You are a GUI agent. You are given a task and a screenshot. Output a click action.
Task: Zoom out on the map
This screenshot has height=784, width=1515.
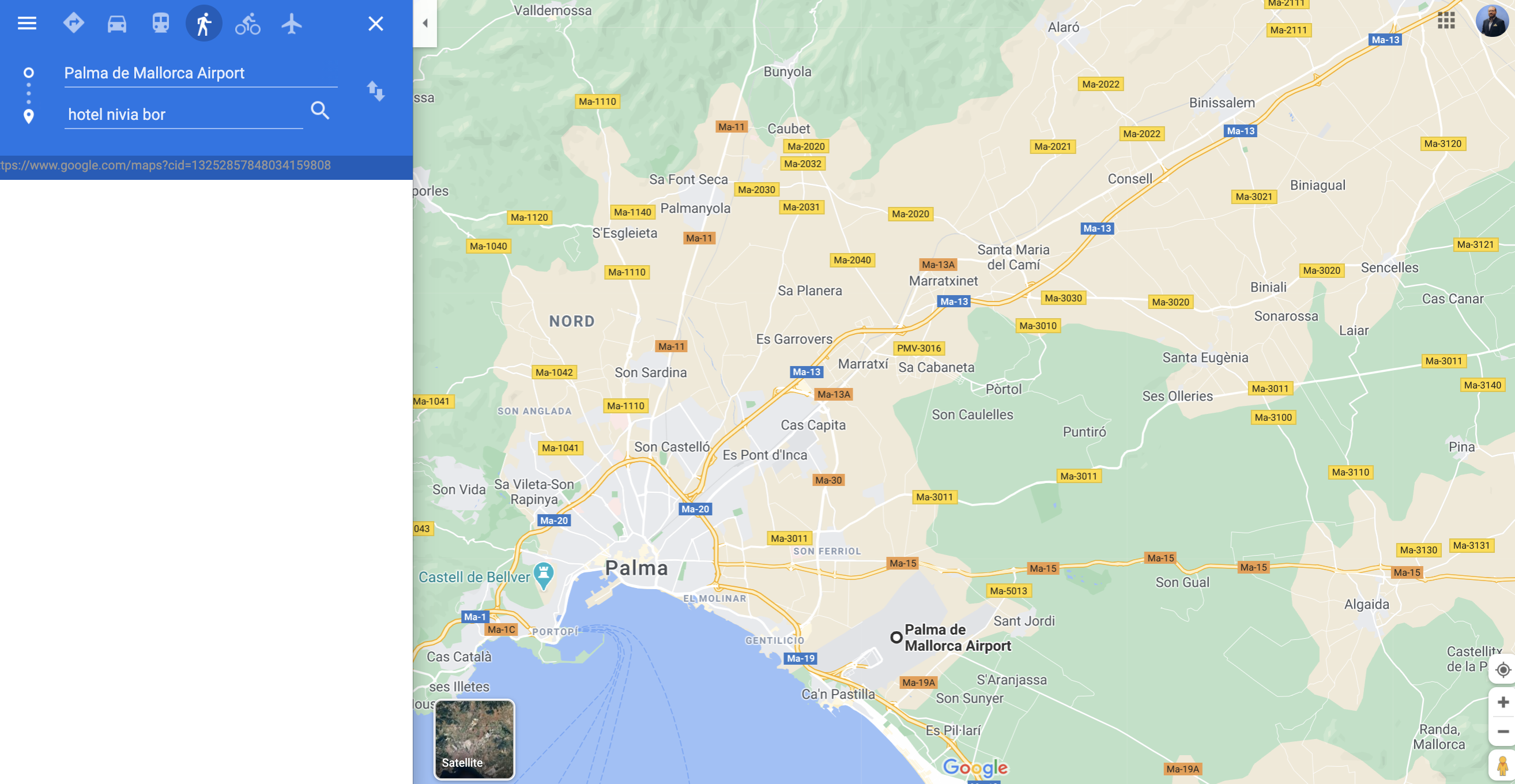(x=1503, y=731)
